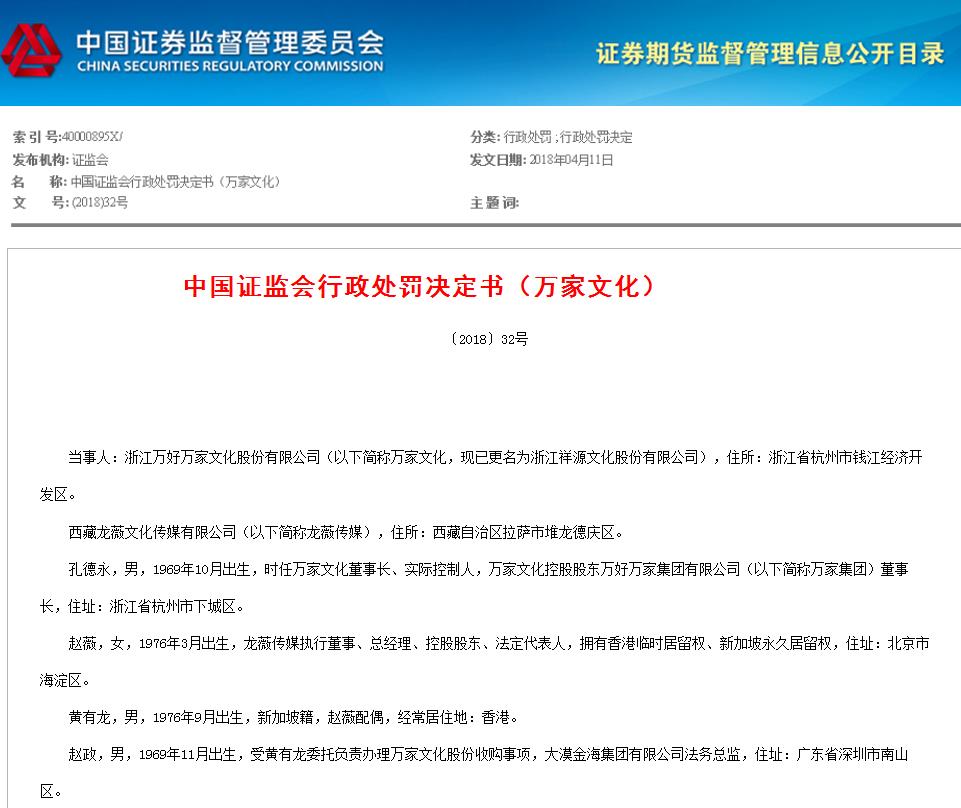Image resolution: width=961 pixels, height=808 pixels.
Task: Click the line ending 发区。
Action: [x=58, y=495]
